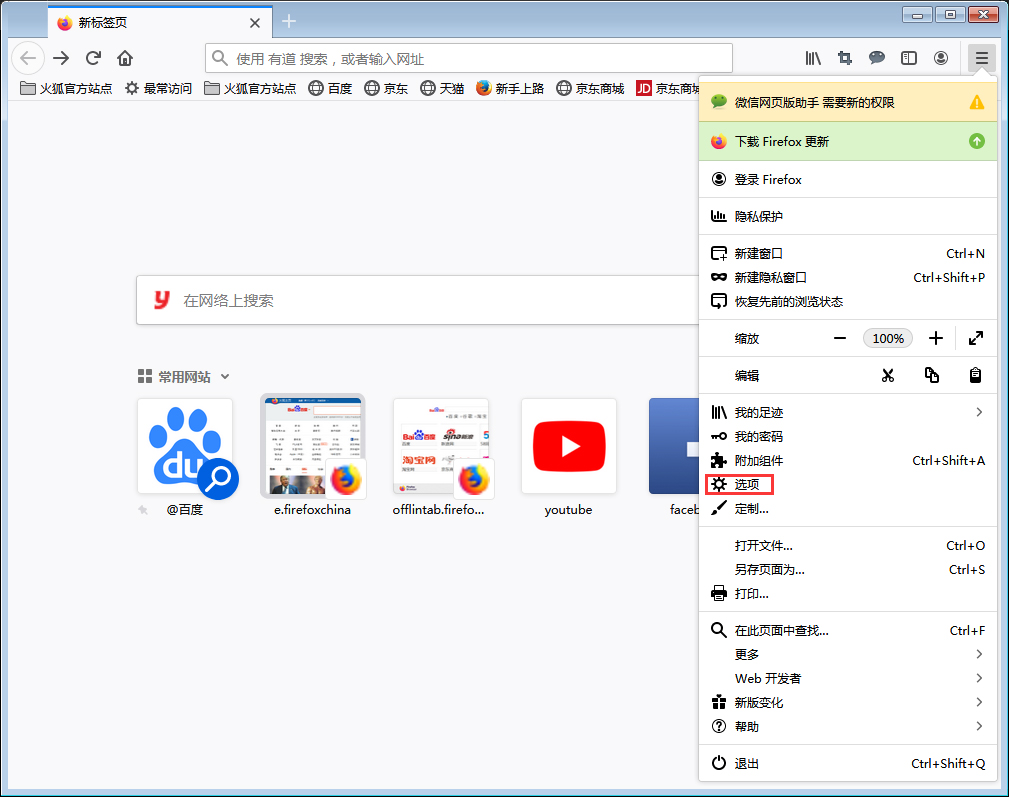This screenshot has width=1009, height=797.
Task: Zoom in with the plus button
Action: click(935, 338)
